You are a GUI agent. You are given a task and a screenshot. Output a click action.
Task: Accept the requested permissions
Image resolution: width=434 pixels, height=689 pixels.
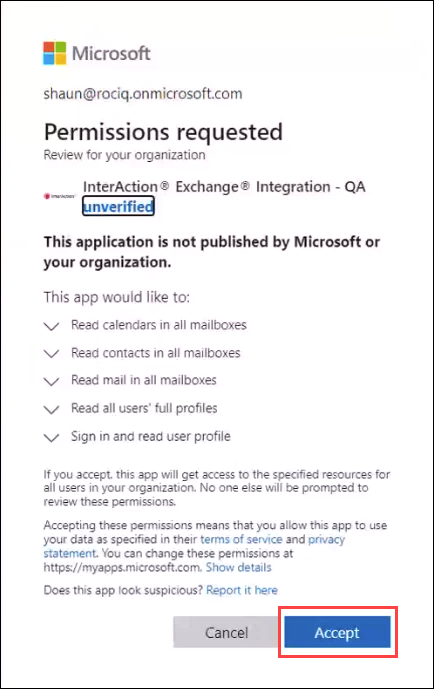[x=337, y=632]
